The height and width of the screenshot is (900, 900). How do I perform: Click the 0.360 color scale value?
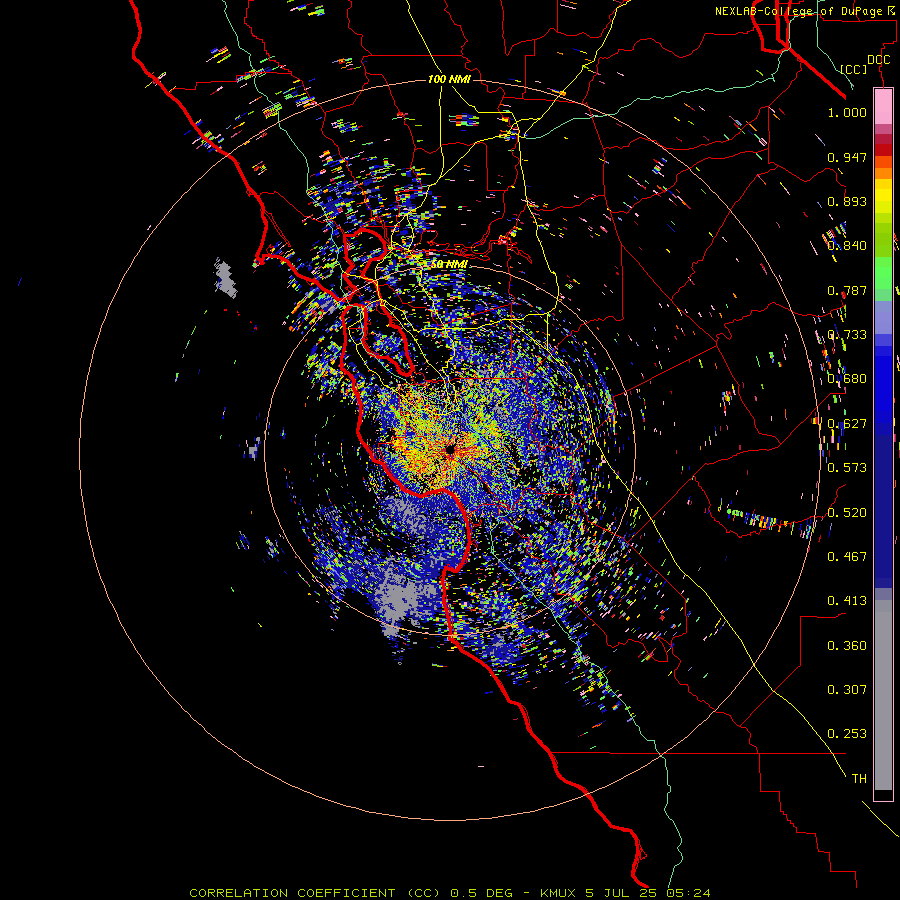pyautogui.click(x=847, y=646)
